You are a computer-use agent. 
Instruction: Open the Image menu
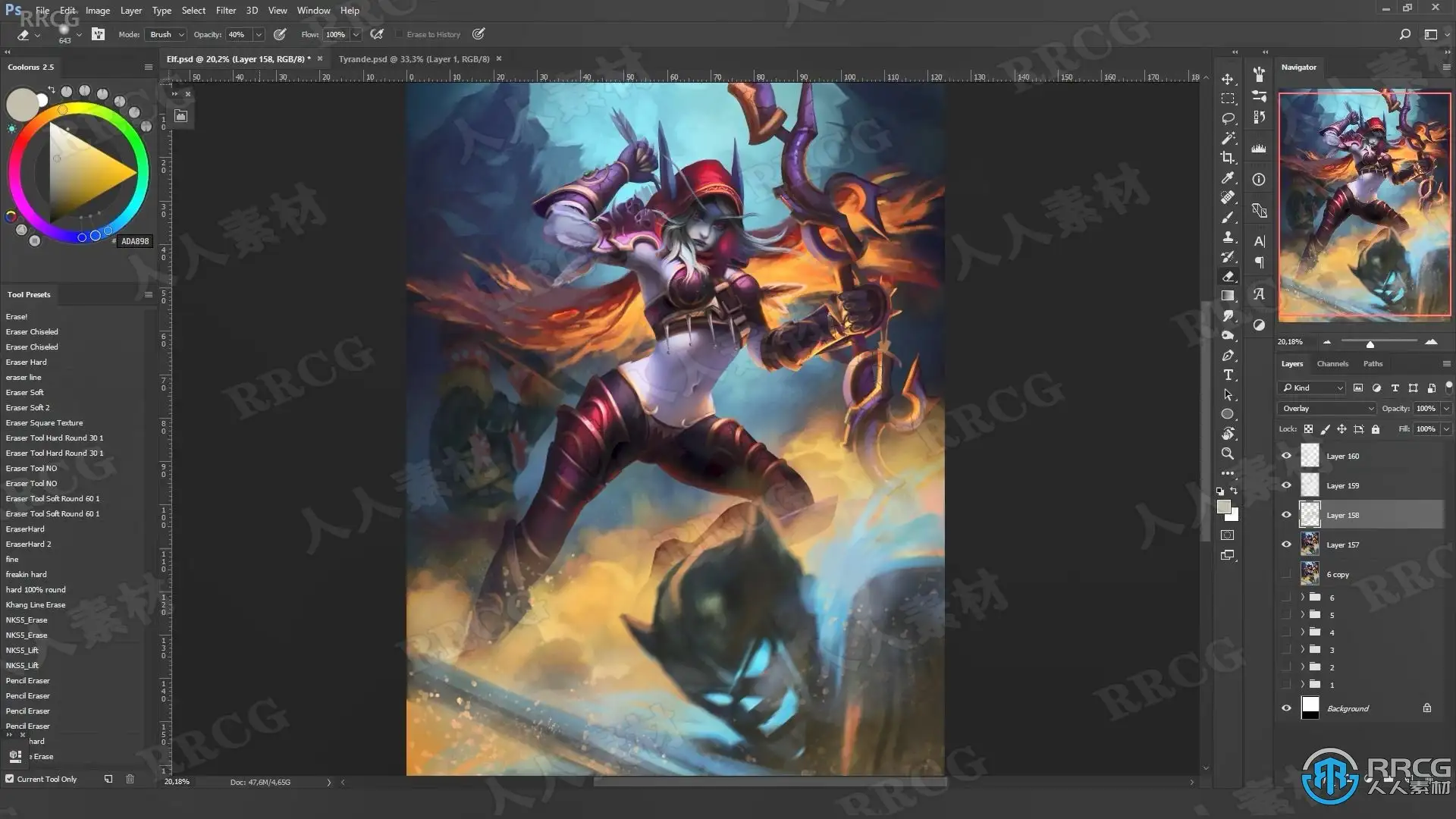point(98,11)
